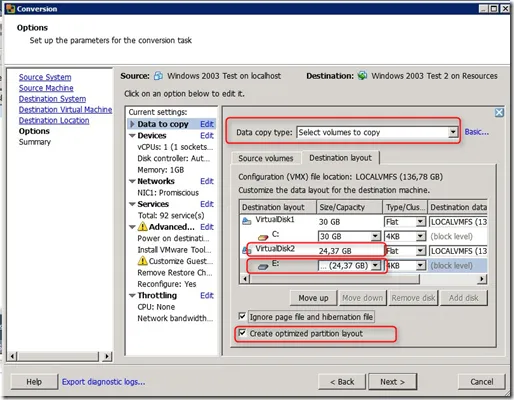Expand the Data to copy section arrow
This screenshot has height=400, width=514.
point(132,124)
